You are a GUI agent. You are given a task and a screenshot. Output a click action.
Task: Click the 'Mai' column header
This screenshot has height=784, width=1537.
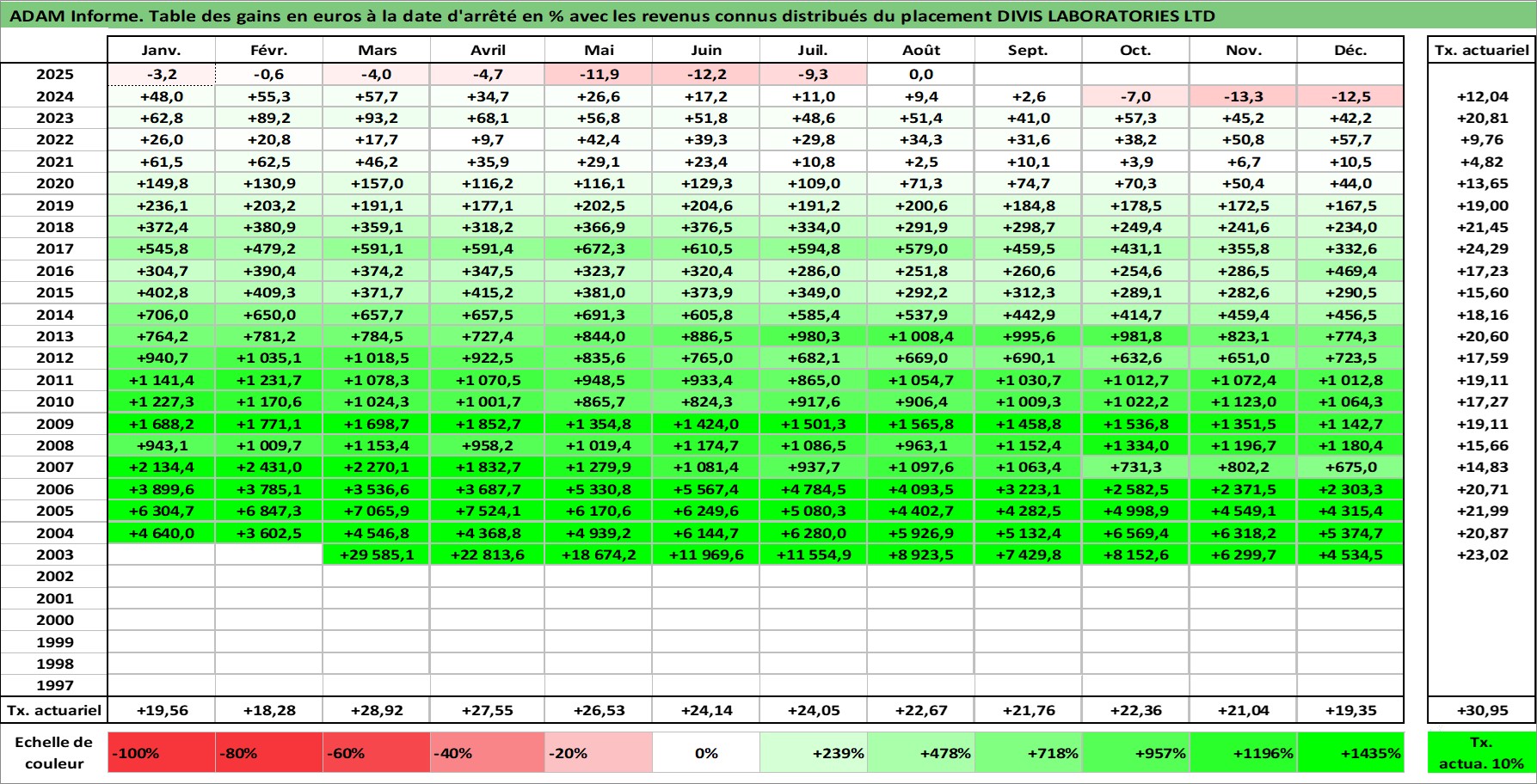pos(598,50)
